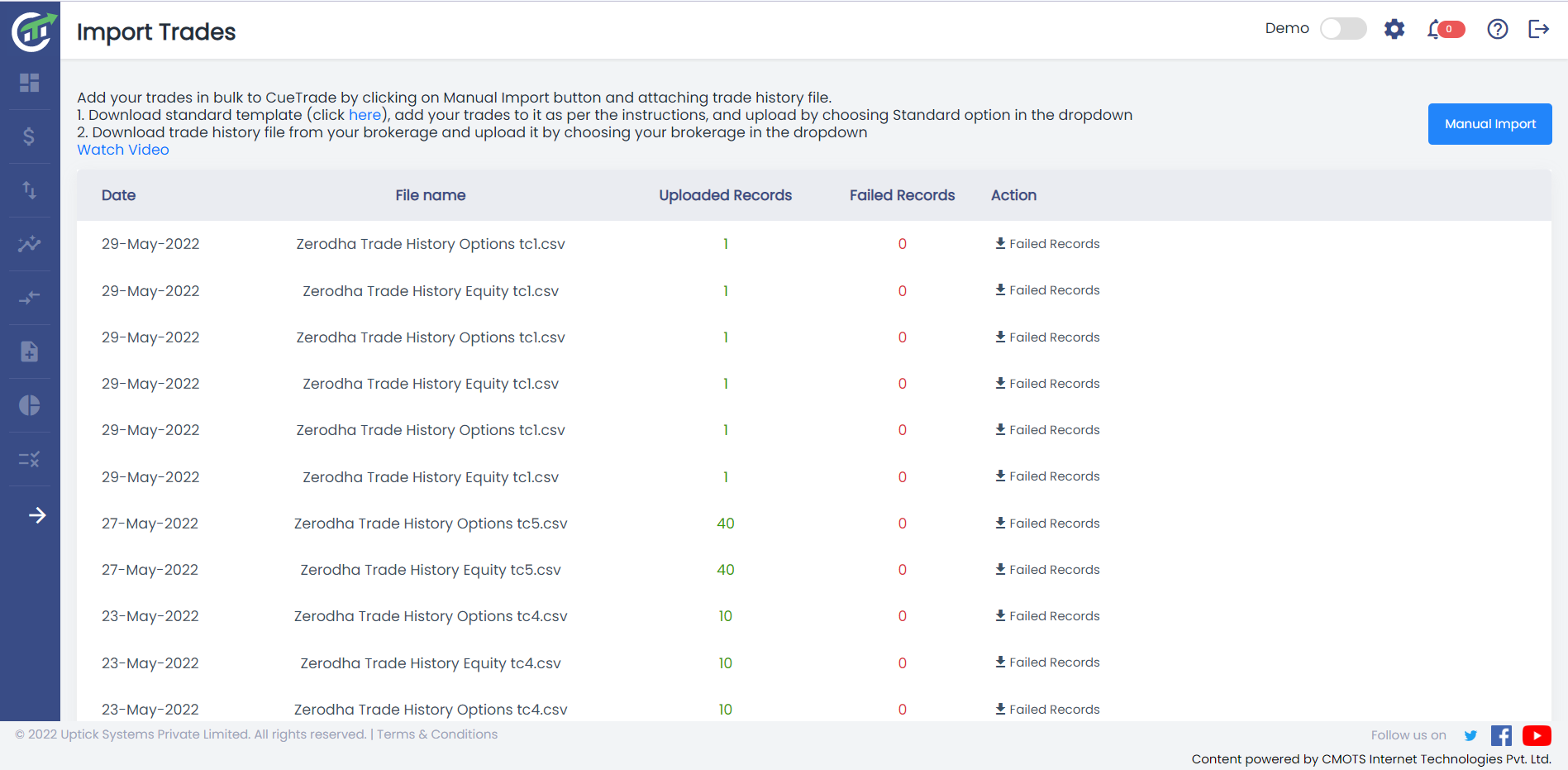Open the compare arrows sidebar icon
Screen dimensions: 1568x770
(x=30, y=298)
